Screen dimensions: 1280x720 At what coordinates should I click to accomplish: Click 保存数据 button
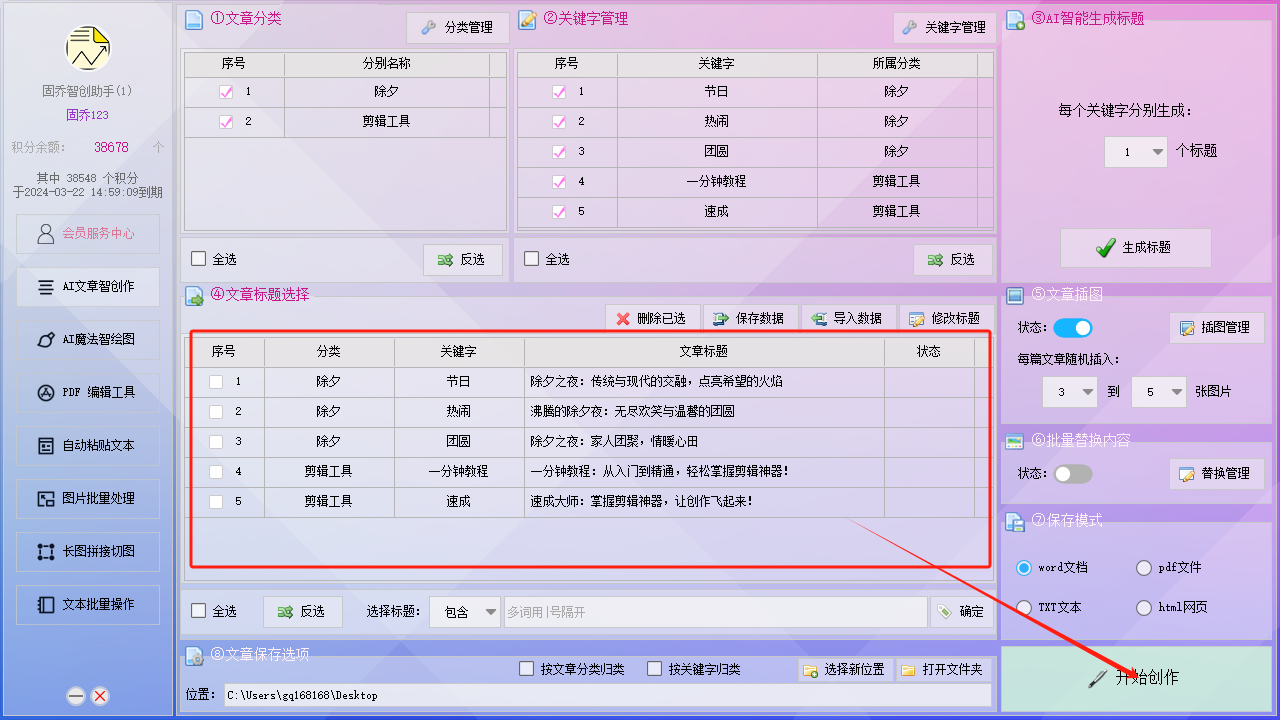(749, 318)
